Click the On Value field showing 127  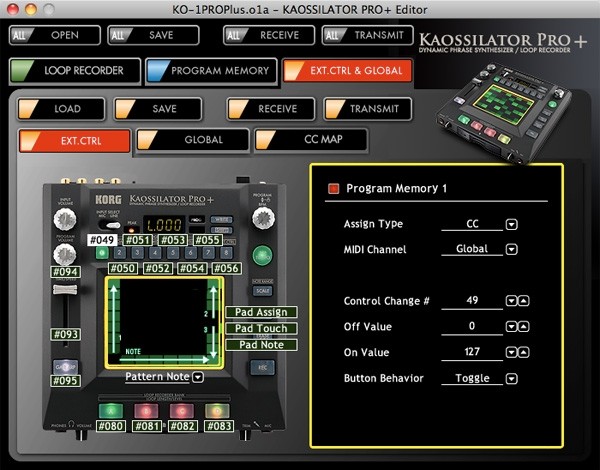472,352
